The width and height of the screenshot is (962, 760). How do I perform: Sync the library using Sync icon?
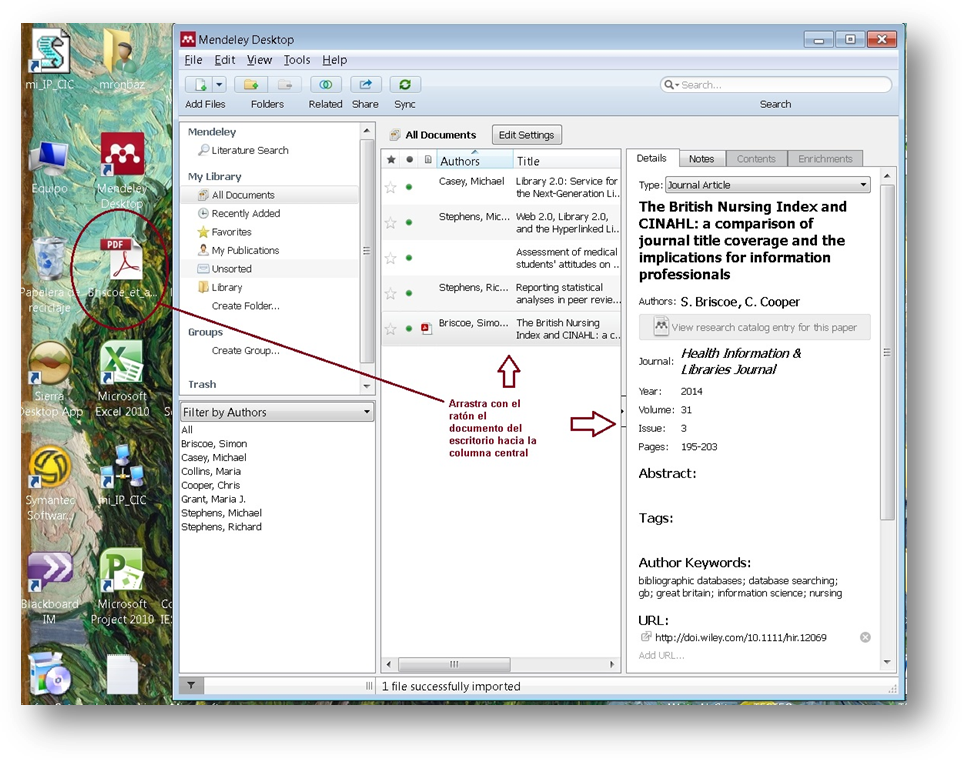[x=404, y=85]
